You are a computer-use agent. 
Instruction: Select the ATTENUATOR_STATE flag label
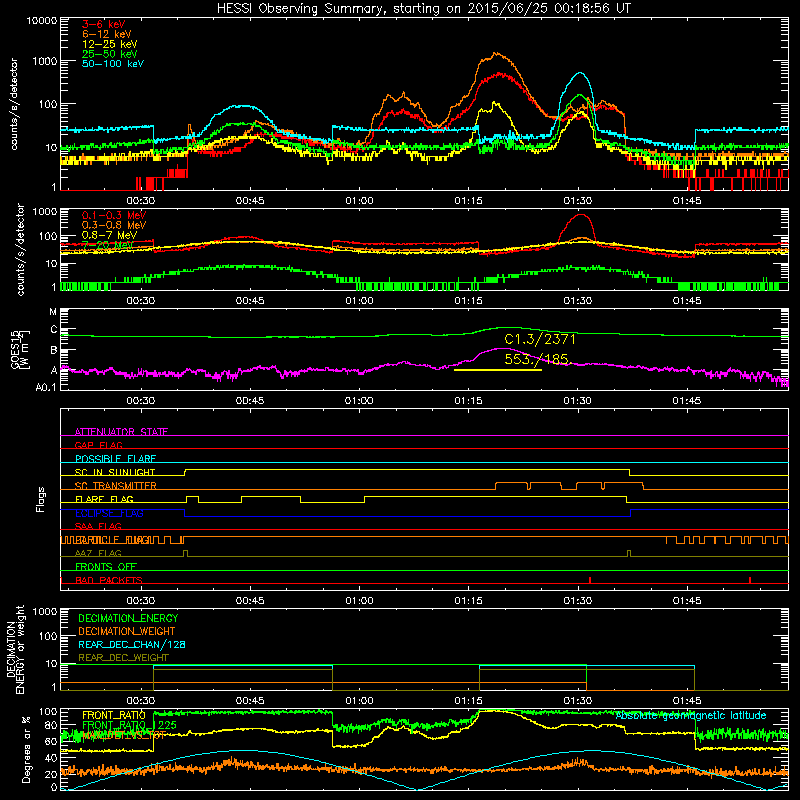point(121,432)
